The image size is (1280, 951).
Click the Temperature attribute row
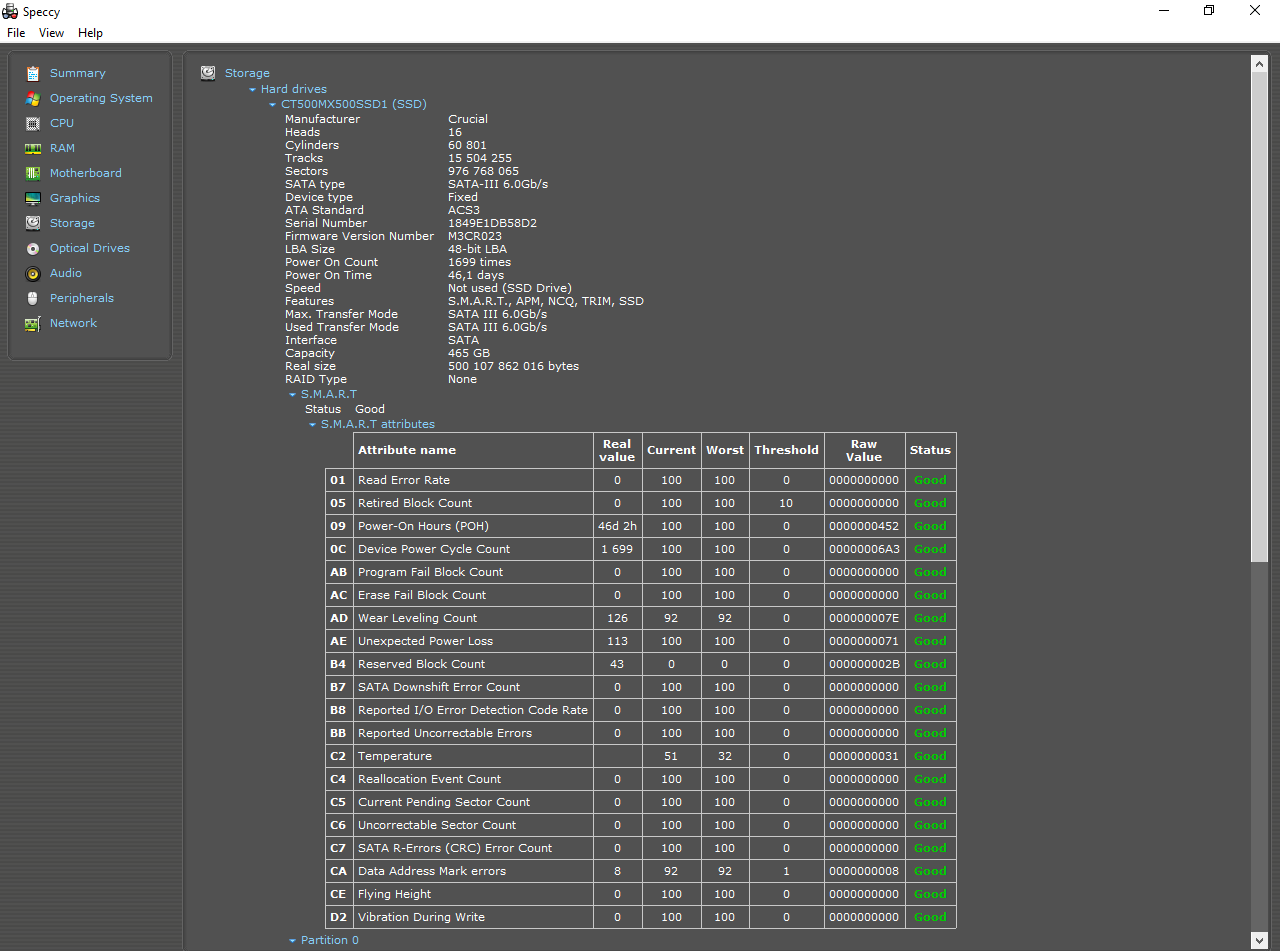pyautogui.click(x=641, y=756)
